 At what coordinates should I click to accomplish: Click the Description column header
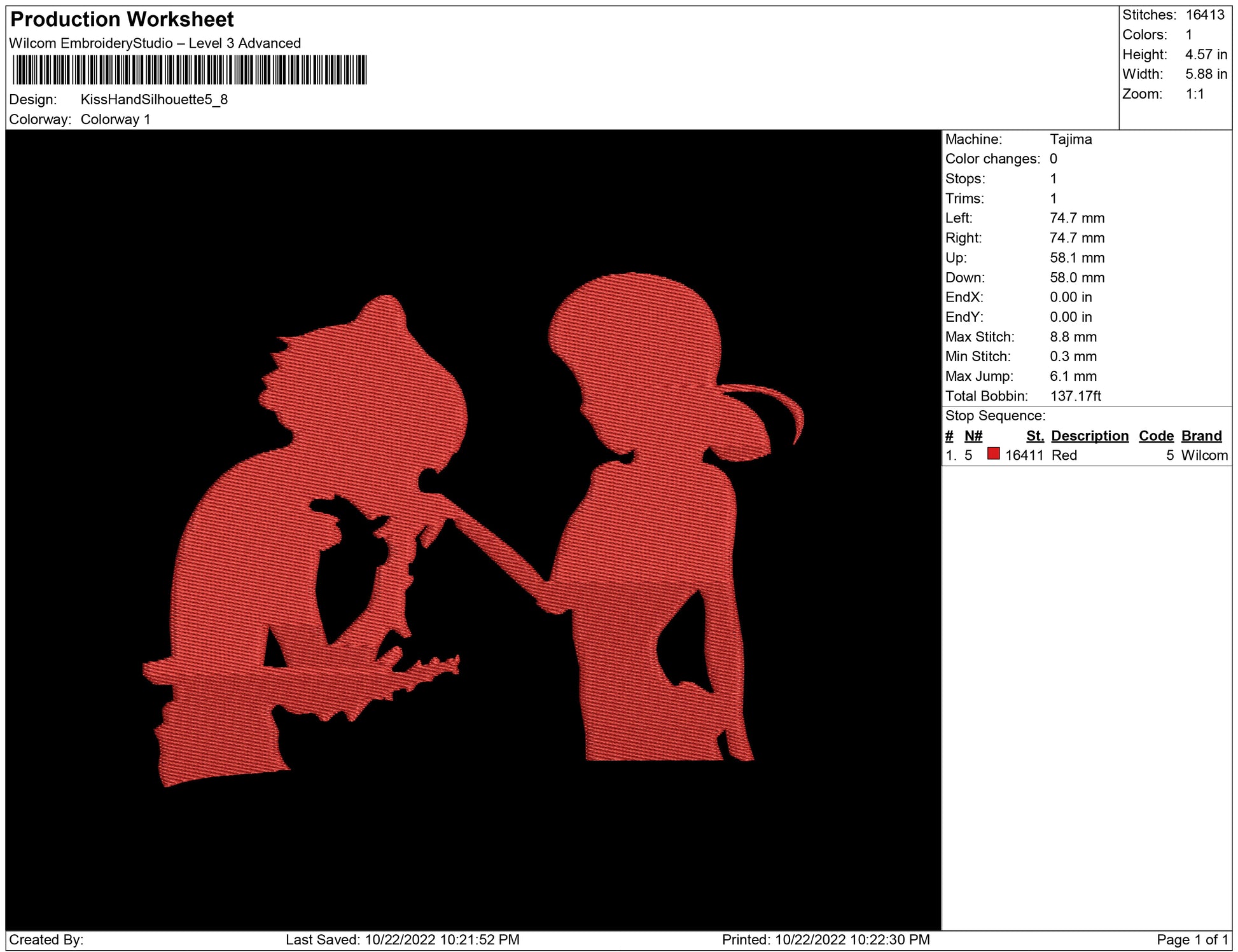pos(1089,436)
